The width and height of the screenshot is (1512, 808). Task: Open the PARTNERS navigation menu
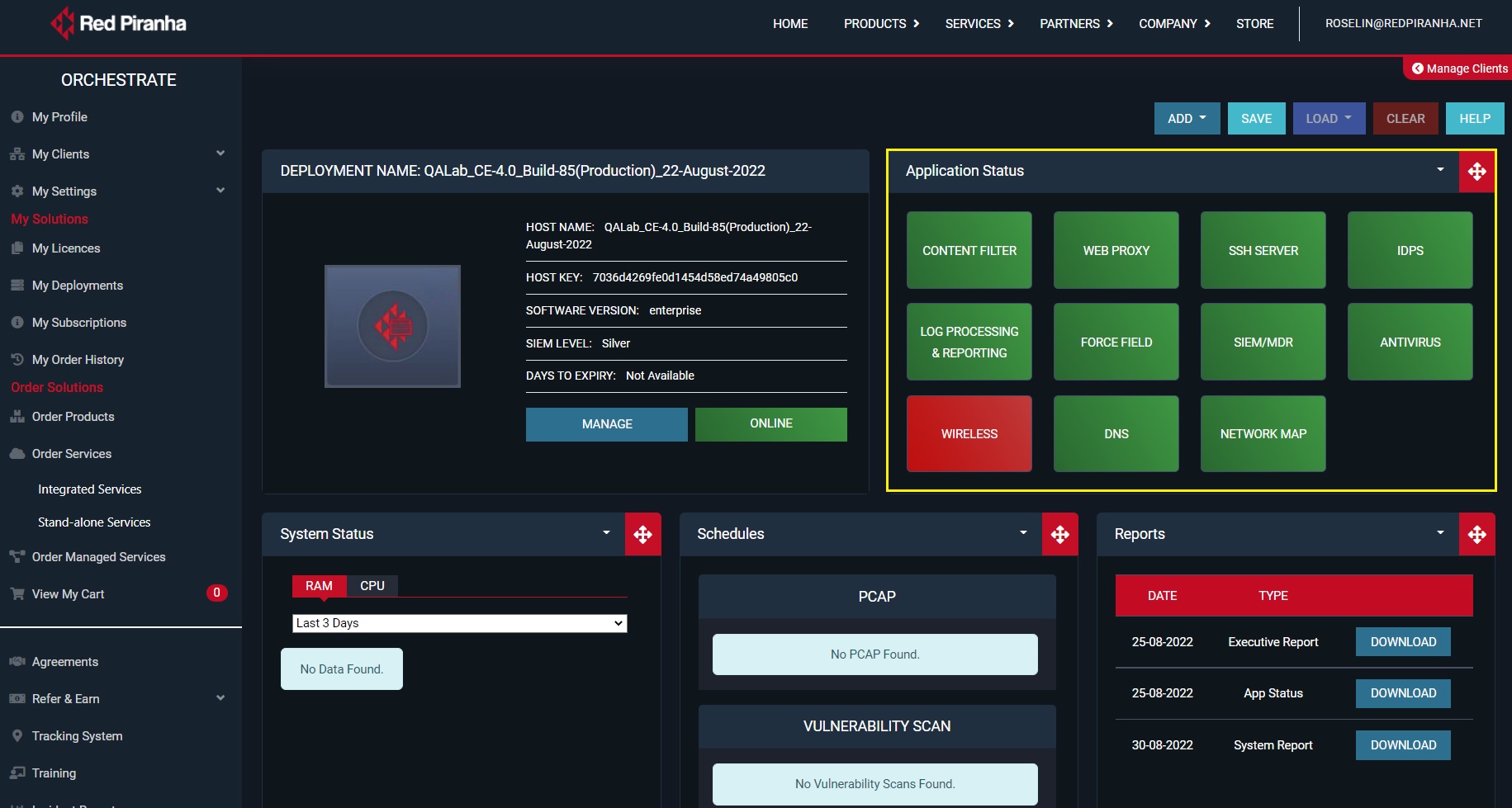(x=1076, y=24)
